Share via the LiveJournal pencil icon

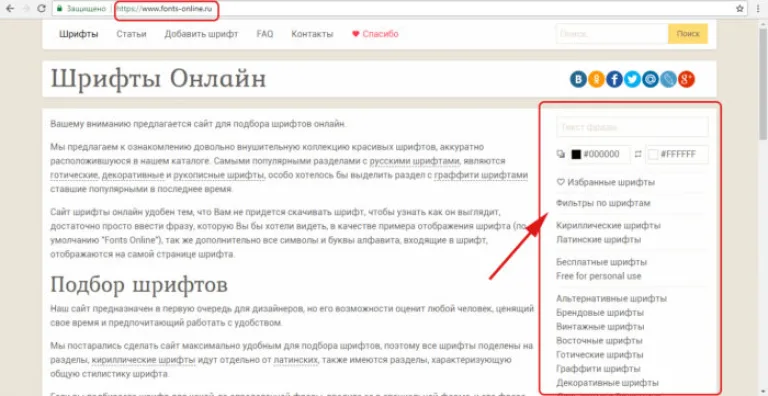tap(668, 79)
